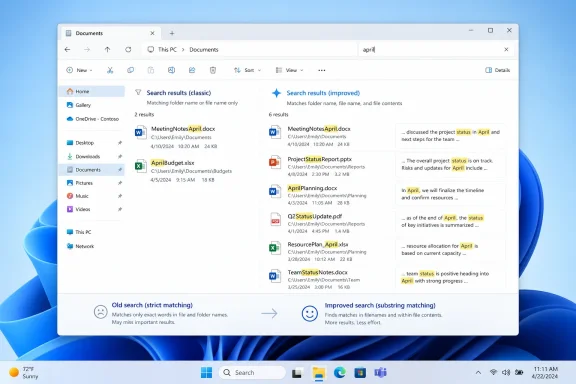
Task: Select Home in the sidebar
Action: (92, 91)
